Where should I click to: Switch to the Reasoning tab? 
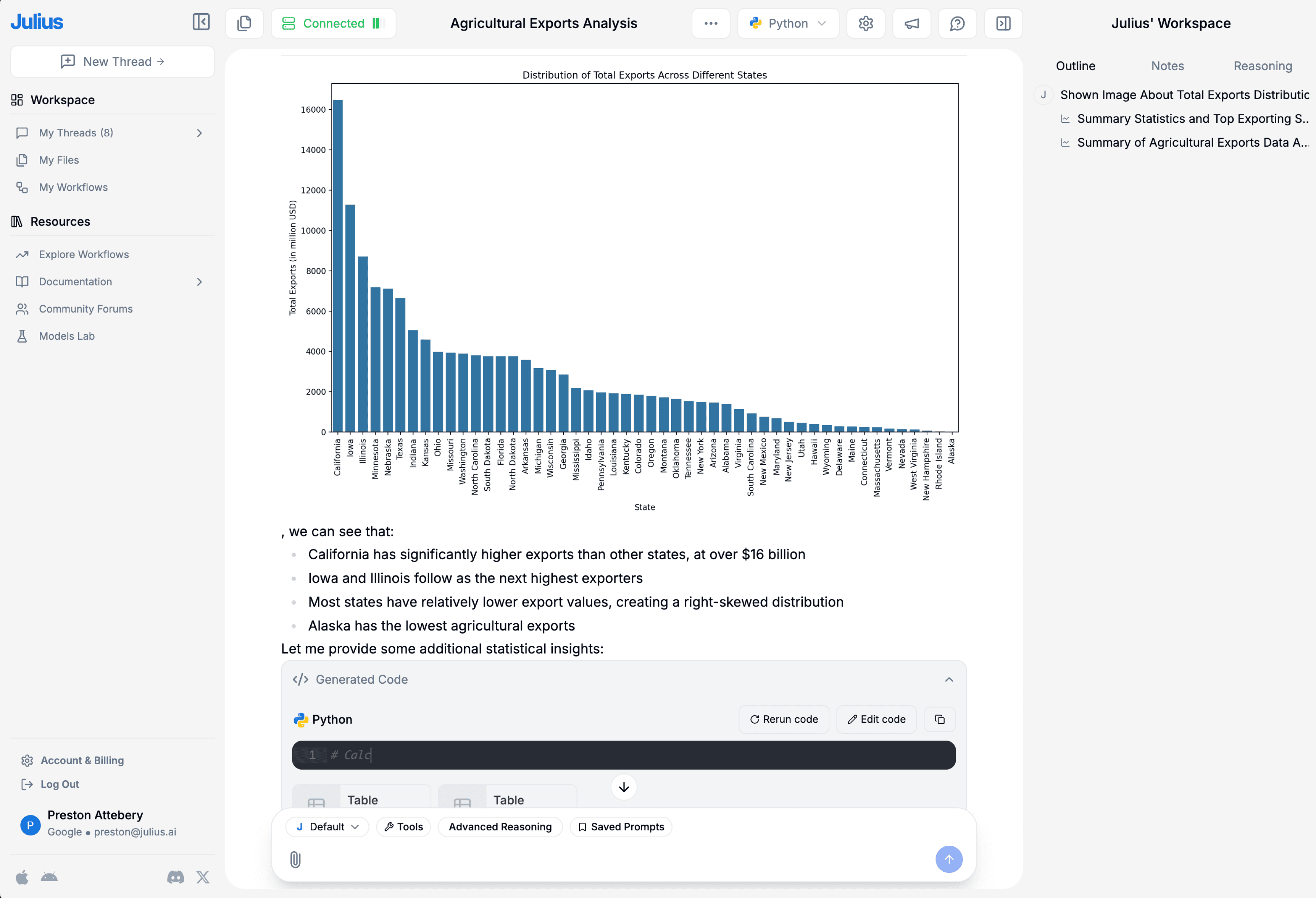pos(1262,66)
